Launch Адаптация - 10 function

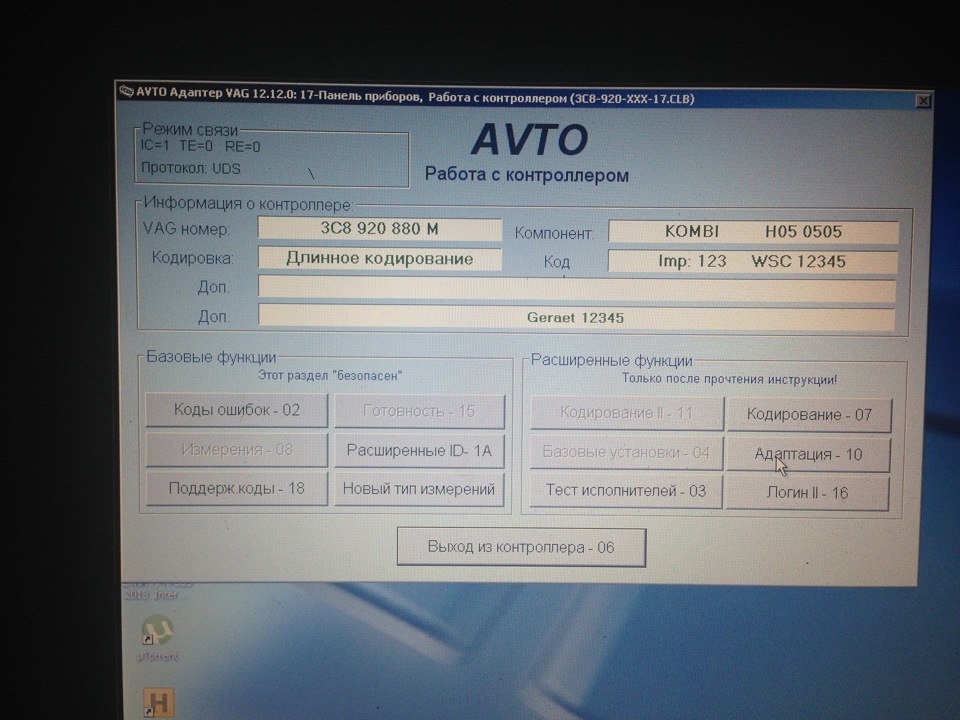point(808,454)
